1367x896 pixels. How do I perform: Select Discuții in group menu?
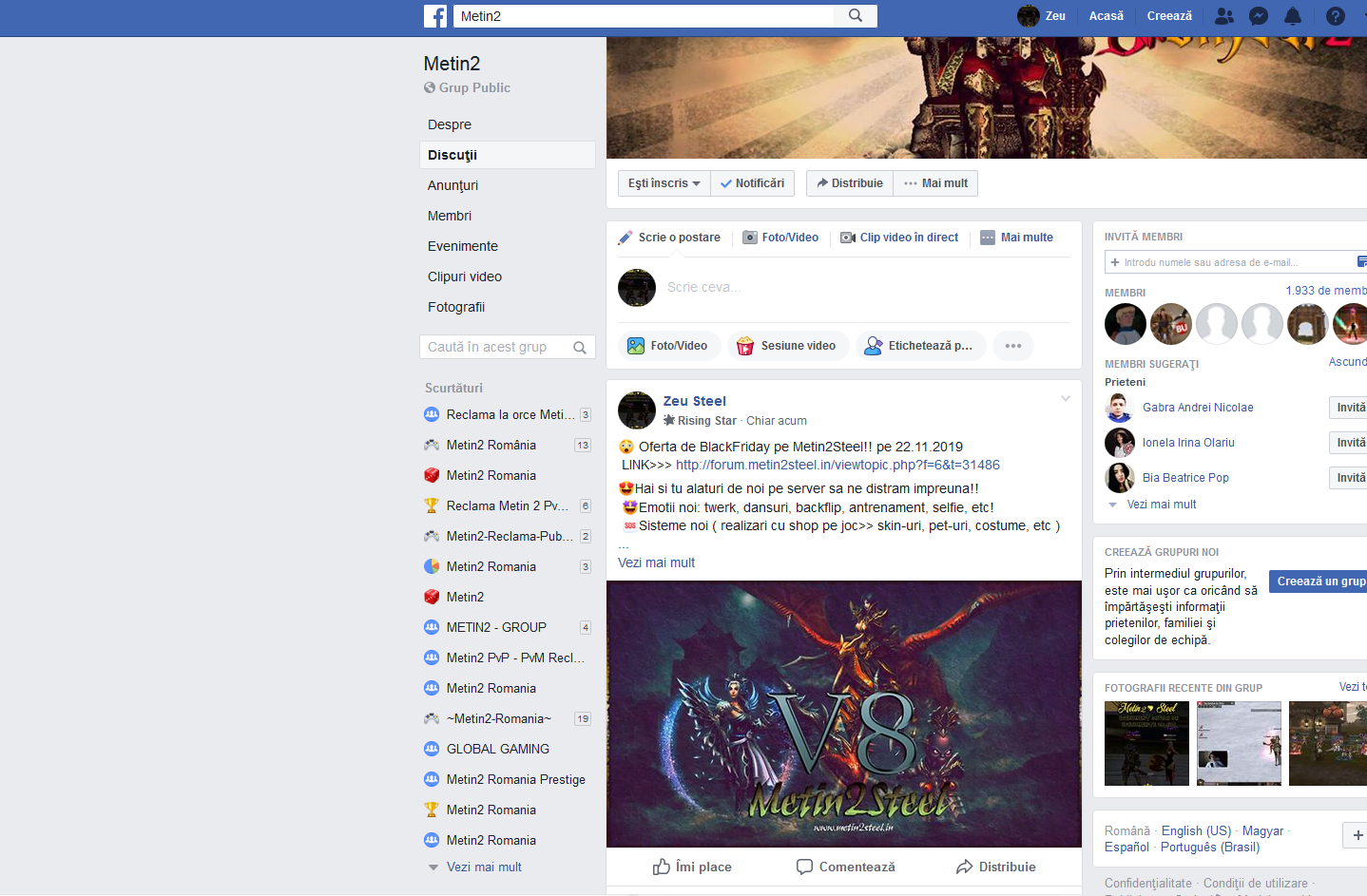point(508,155)
